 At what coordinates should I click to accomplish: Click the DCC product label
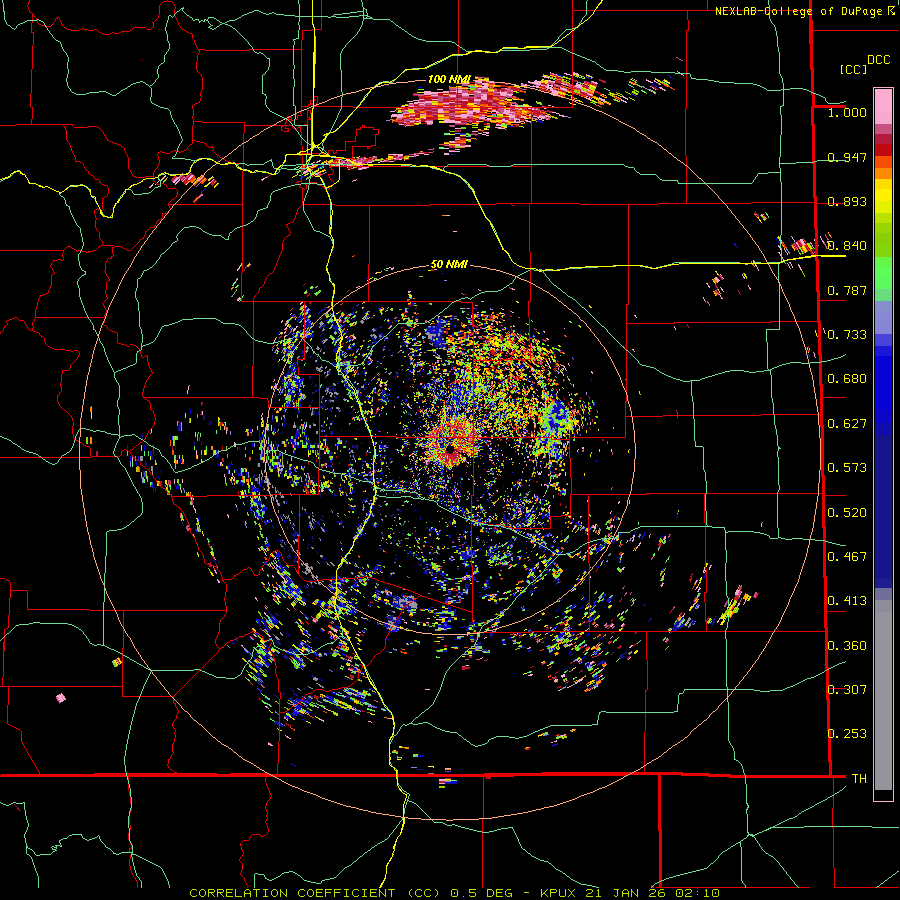coord(878,60)
